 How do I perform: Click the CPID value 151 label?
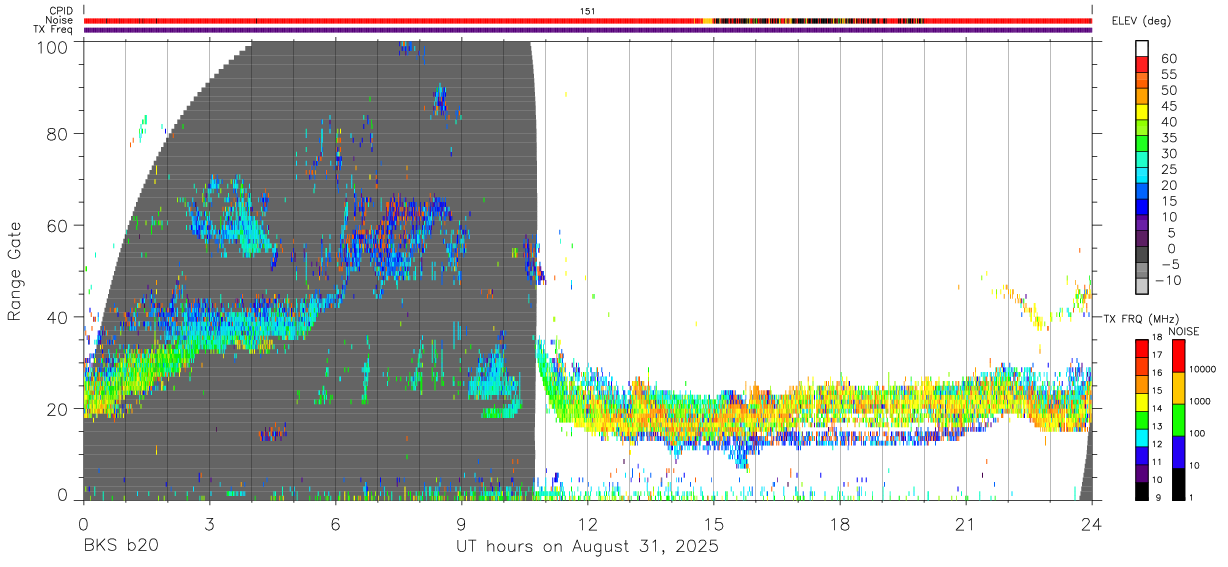[588, 11]
